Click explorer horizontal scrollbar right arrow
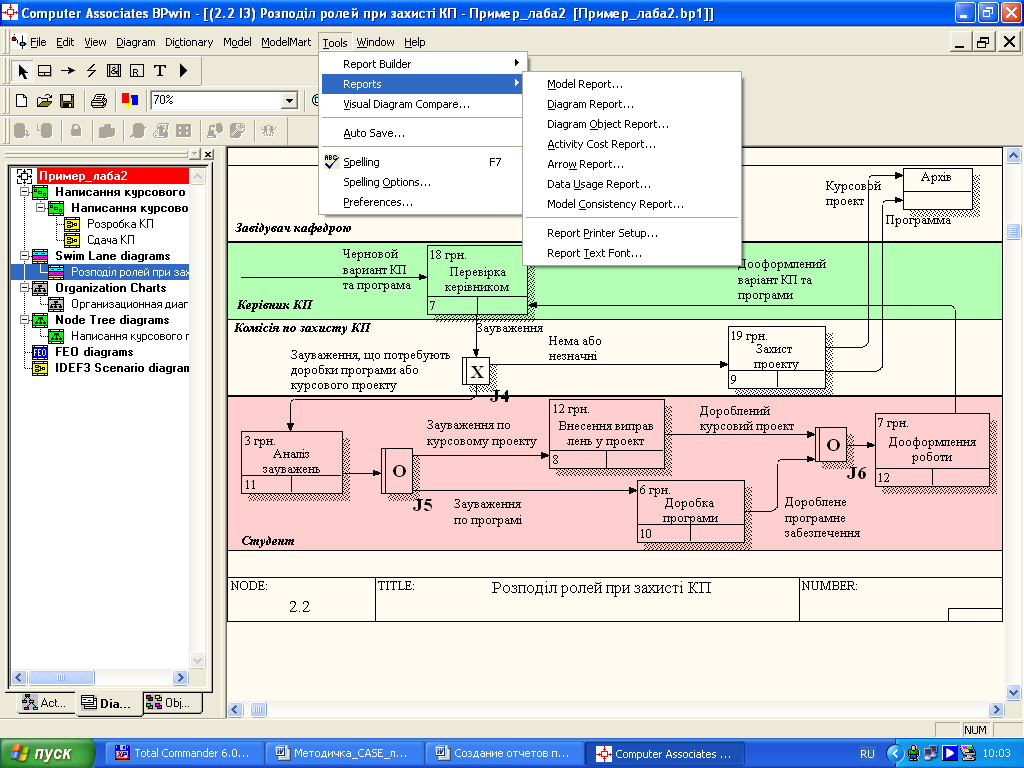1024x768 pixels. [x=180, y=677]
